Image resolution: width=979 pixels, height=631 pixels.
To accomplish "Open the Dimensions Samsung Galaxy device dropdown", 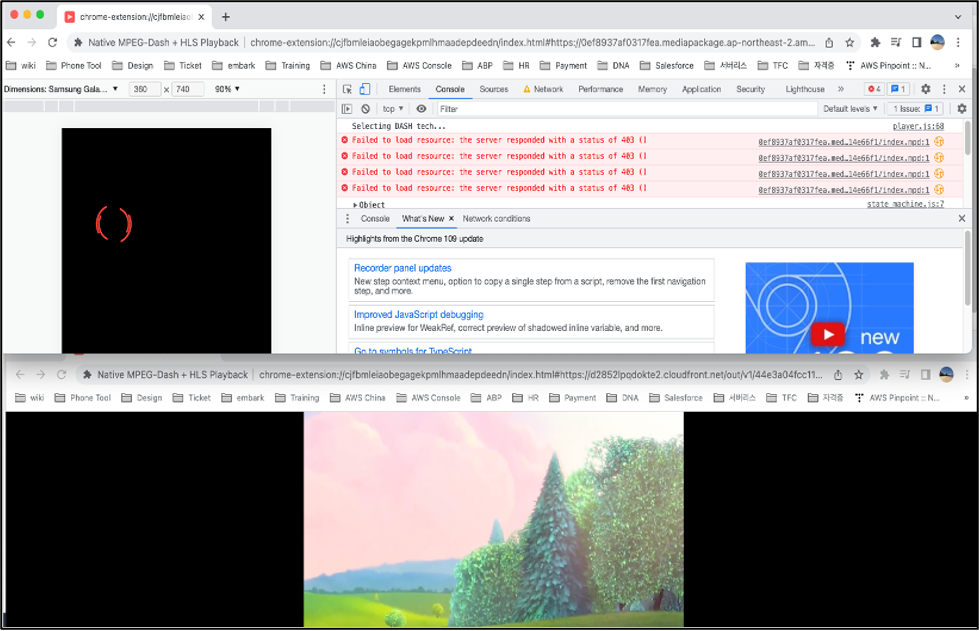I will [61, 89].
